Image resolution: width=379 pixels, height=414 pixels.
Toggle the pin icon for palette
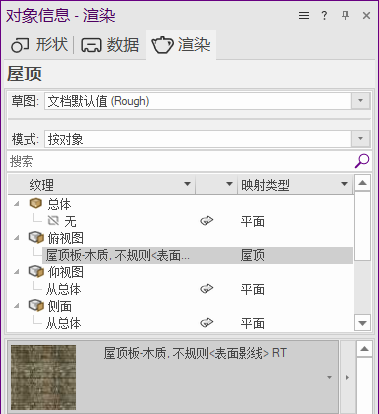(345, 15)
